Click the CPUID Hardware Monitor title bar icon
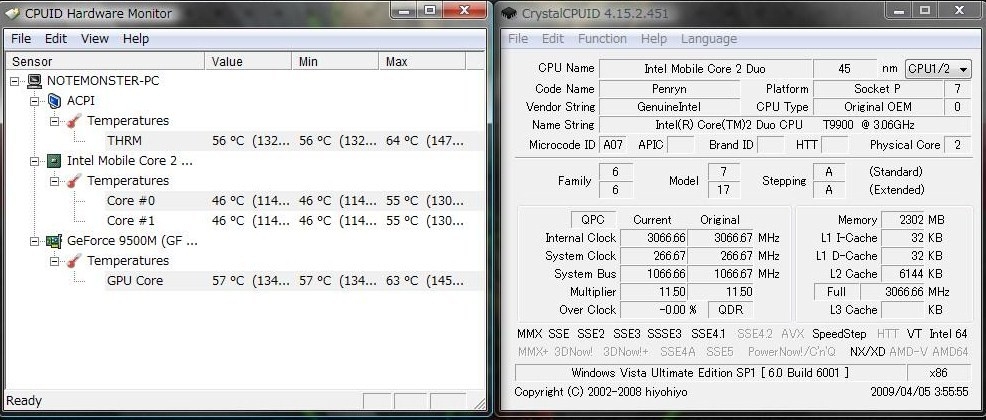The height and width of the screenshot is (420, 986). click(x=12, y=13)
